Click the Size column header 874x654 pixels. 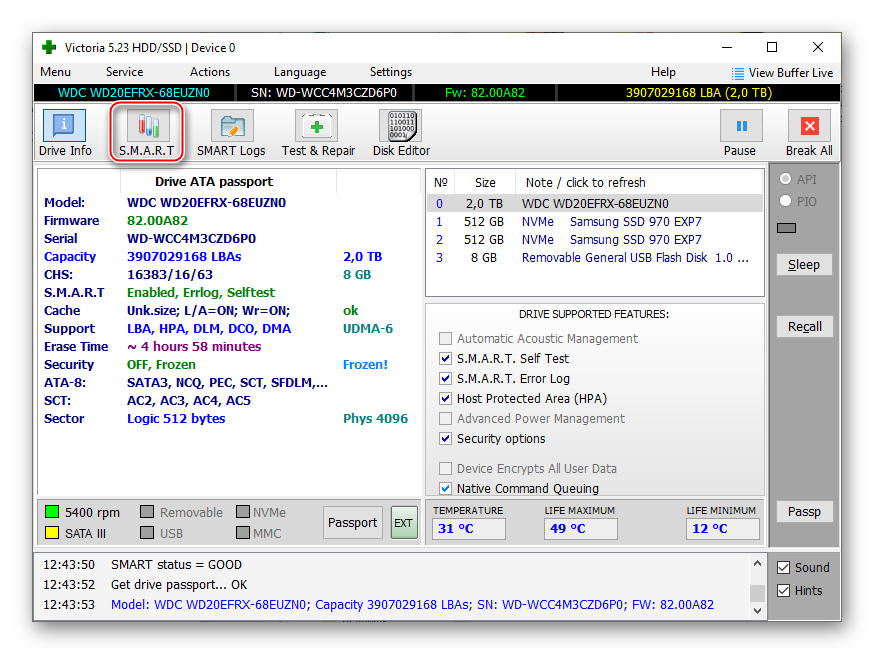click(485, 182)
